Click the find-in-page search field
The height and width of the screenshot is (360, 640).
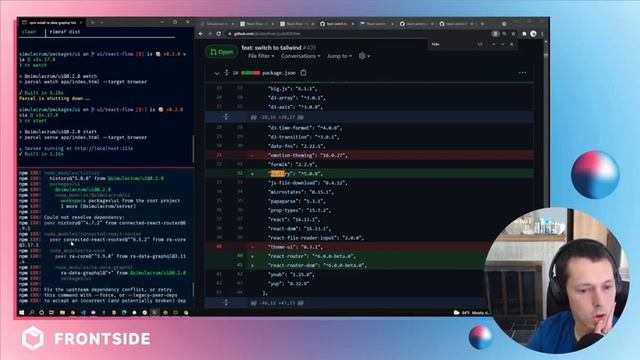coord(452,44)
